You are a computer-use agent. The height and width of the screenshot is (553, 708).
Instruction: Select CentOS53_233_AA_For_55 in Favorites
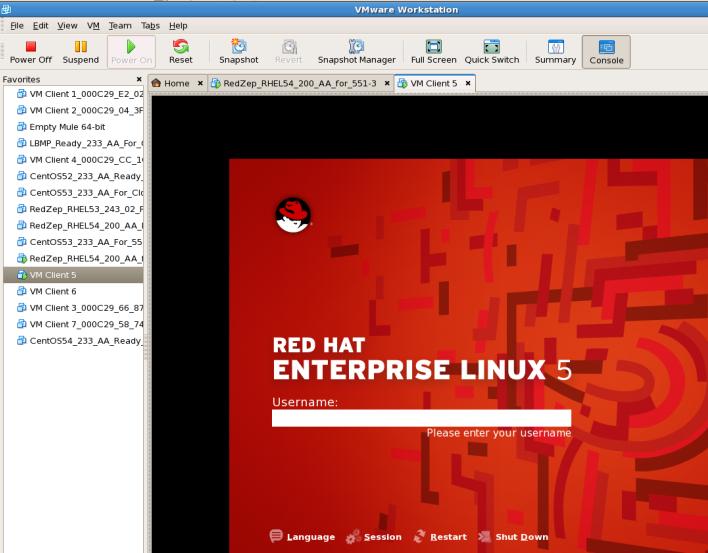(73, 242)
